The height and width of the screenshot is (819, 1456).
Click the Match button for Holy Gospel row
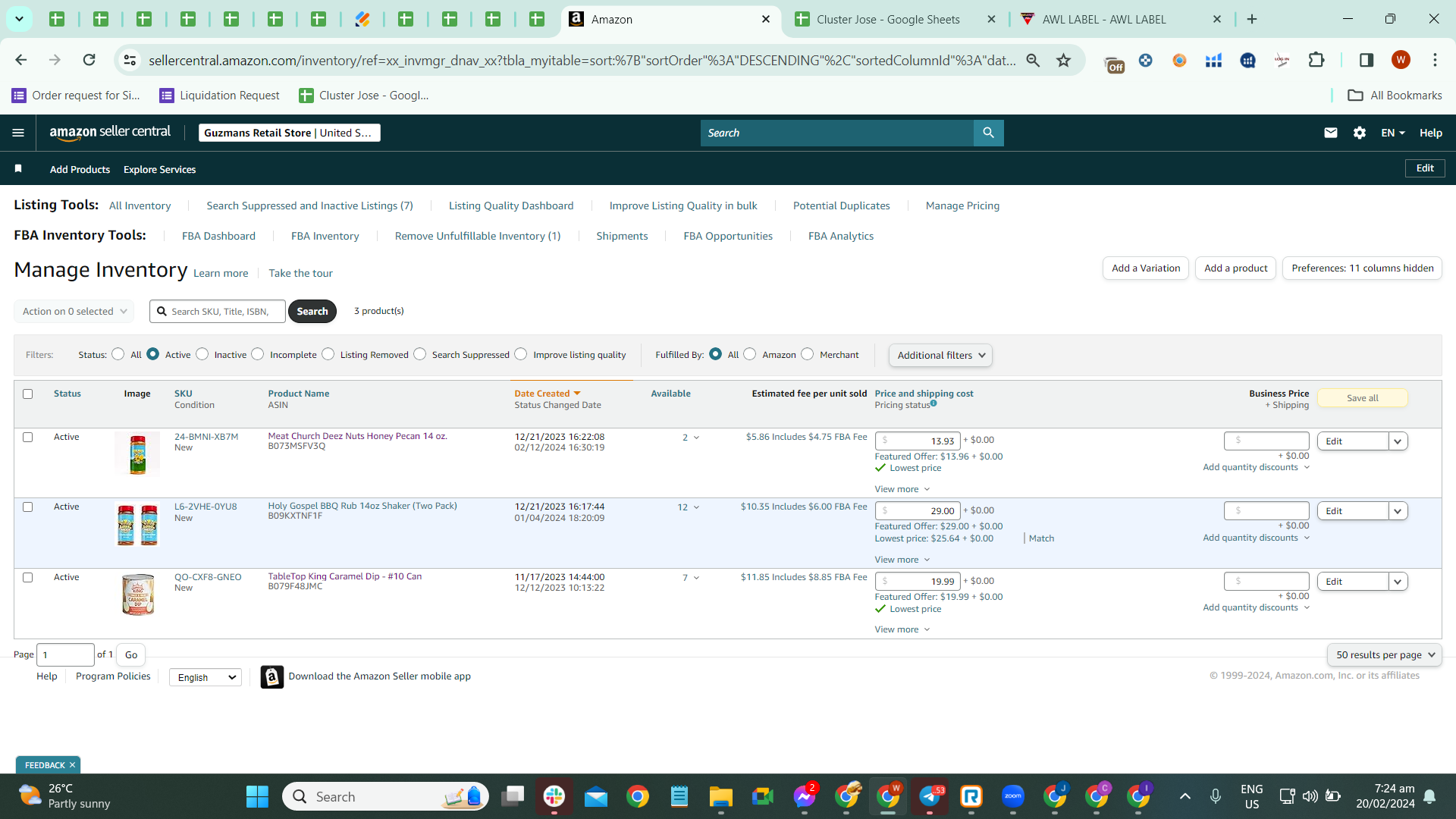click(1041, 538)
